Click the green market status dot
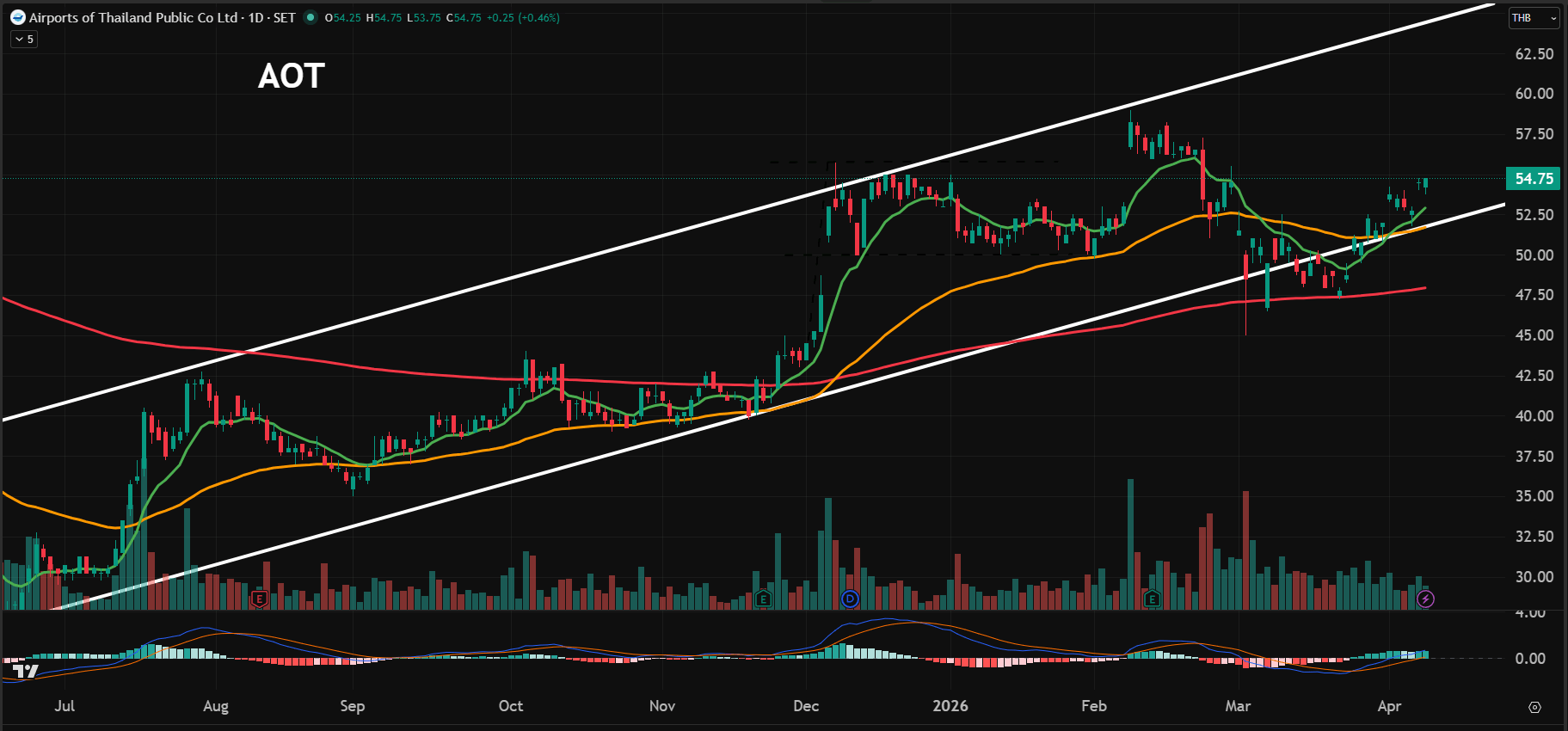This screenshot has height=731, width=1568. tap(311, 17)
